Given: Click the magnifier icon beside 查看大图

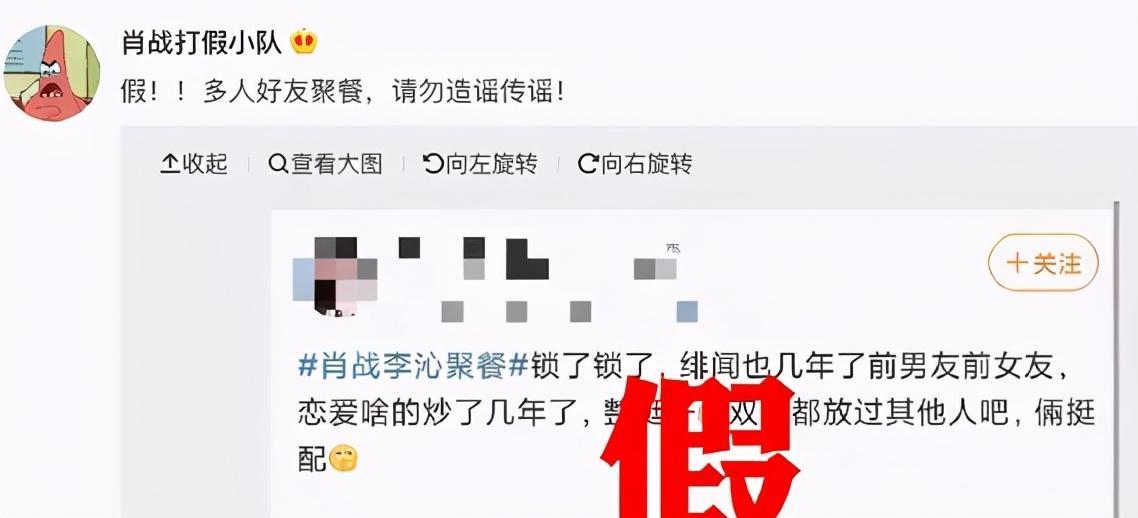Looking at the screenshot, I should click(278, 164).
